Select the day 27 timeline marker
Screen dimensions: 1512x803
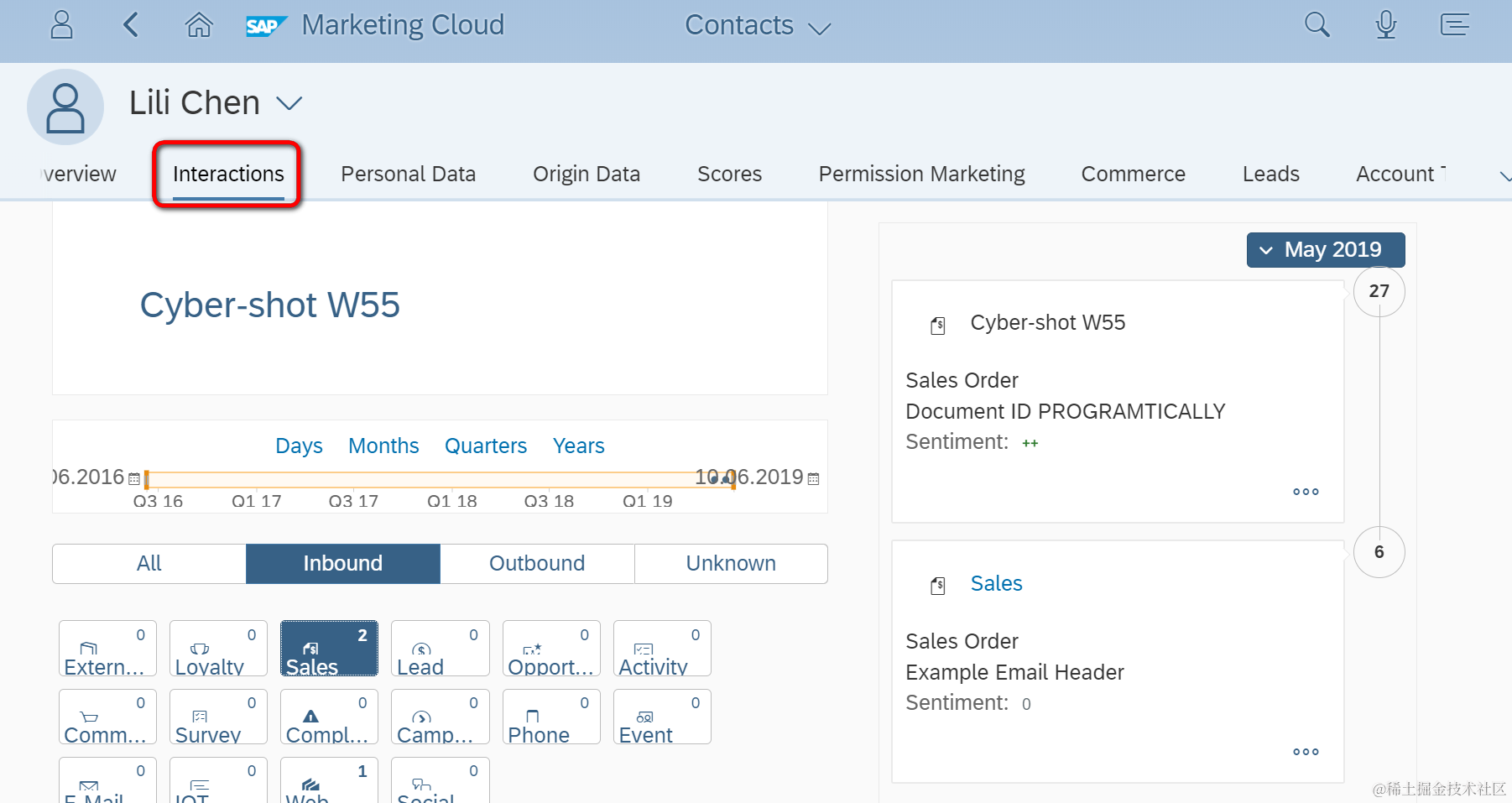1379,291
